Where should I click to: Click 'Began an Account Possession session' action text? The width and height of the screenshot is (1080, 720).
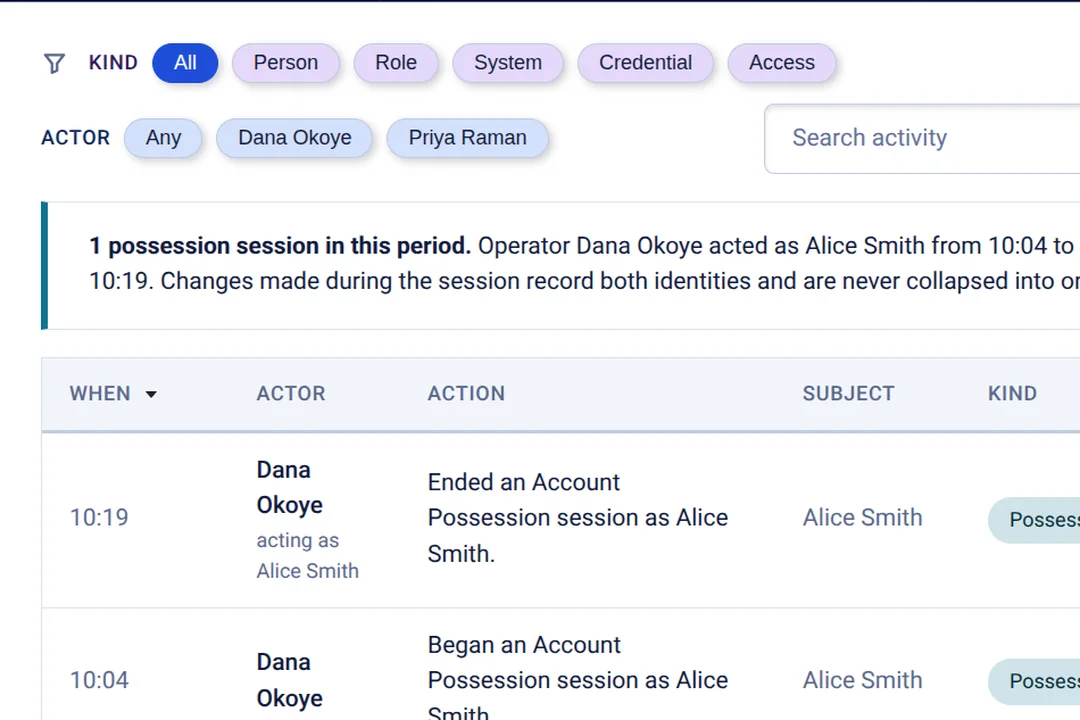[x=577, y=679]
